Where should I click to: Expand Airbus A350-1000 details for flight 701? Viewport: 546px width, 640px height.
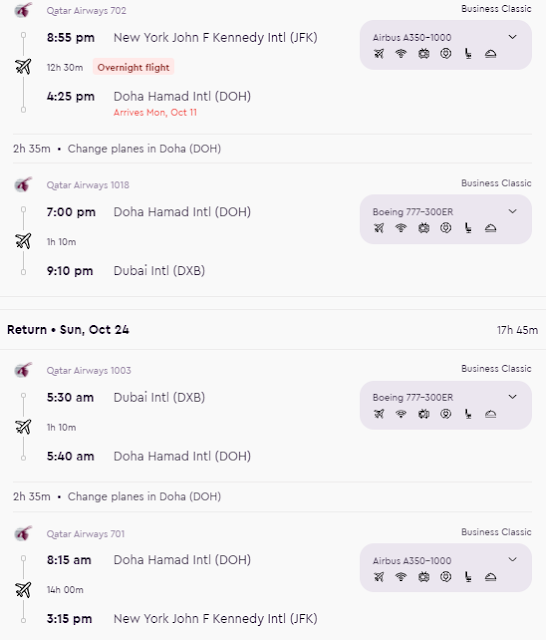tap(513, 559)
